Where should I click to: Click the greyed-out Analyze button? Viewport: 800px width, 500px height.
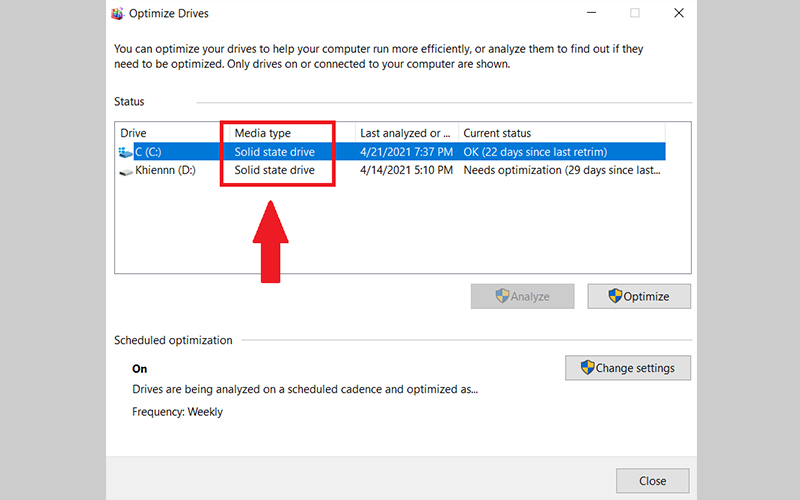coord(522,296)
